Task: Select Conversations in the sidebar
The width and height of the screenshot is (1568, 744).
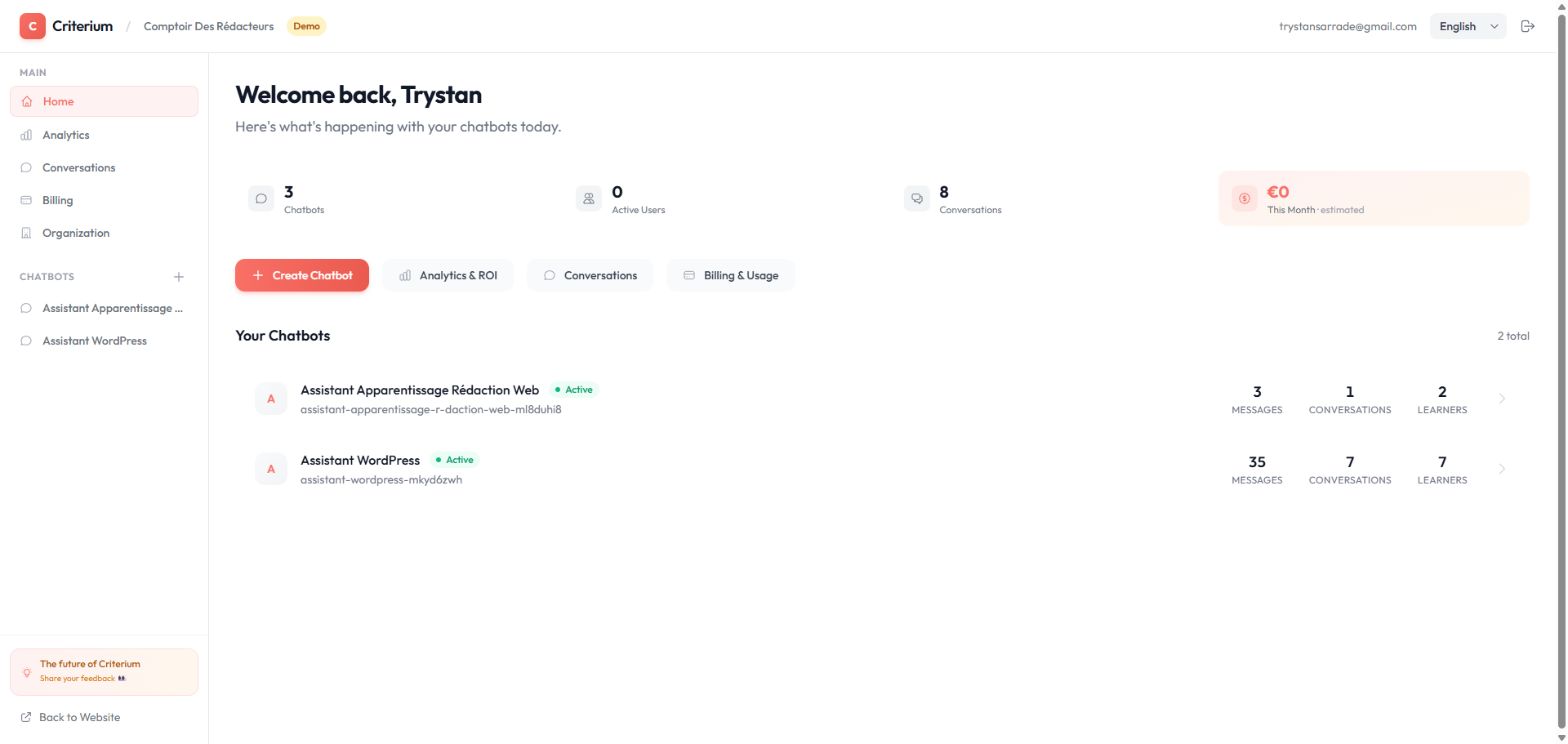Action: click(x=78, y=167)
